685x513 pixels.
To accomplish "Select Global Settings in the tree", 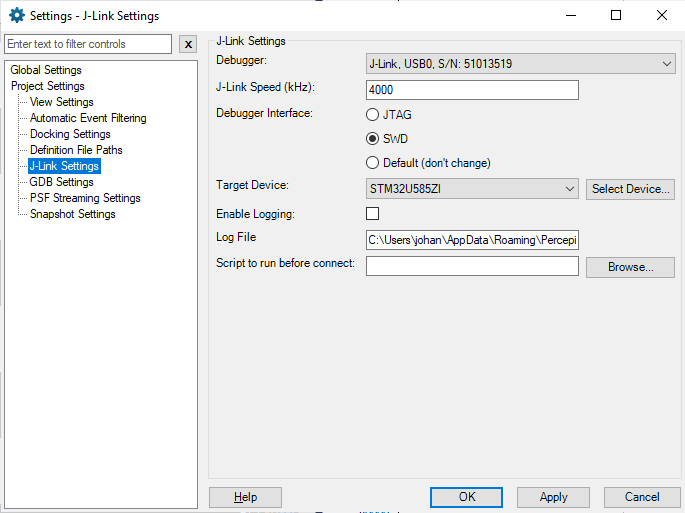I will (46, 70).
